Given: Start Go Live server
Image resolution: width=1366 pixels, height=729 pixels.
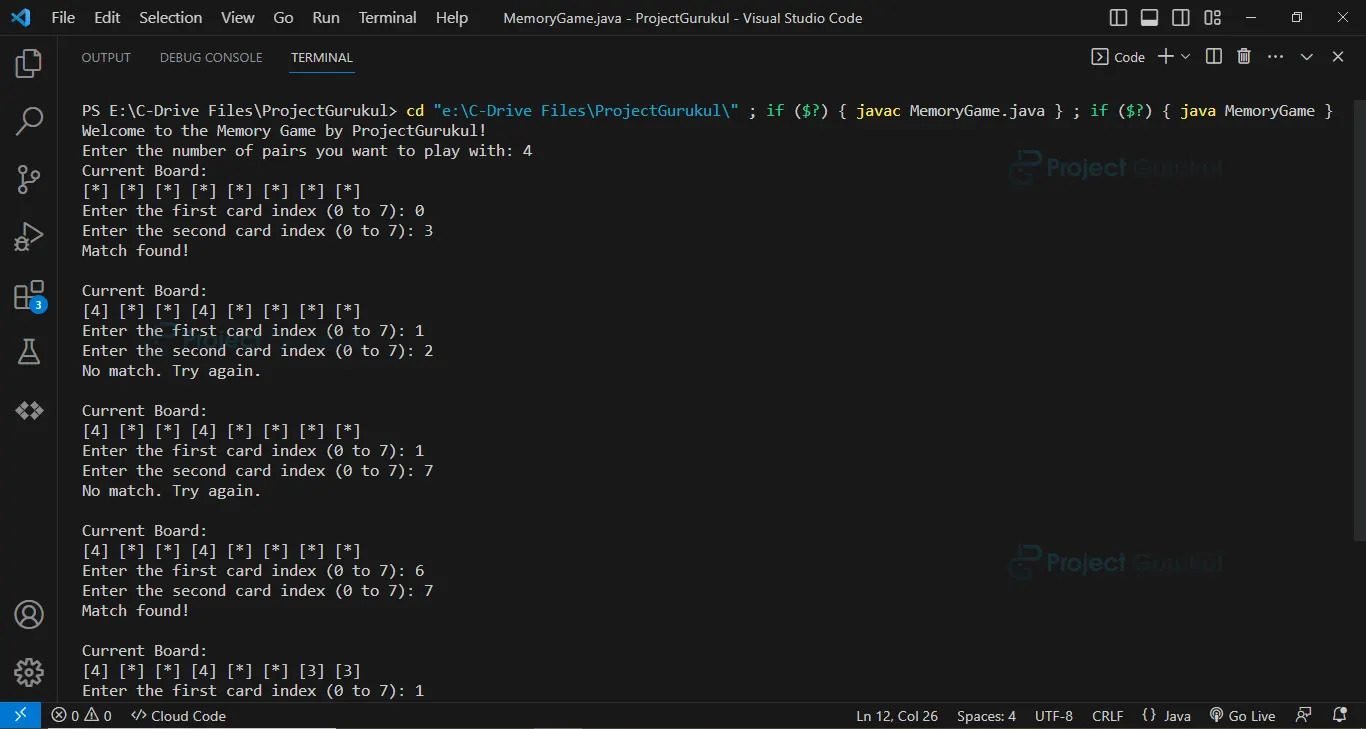Looking at the screenshot, I should tap(1243, 716).
